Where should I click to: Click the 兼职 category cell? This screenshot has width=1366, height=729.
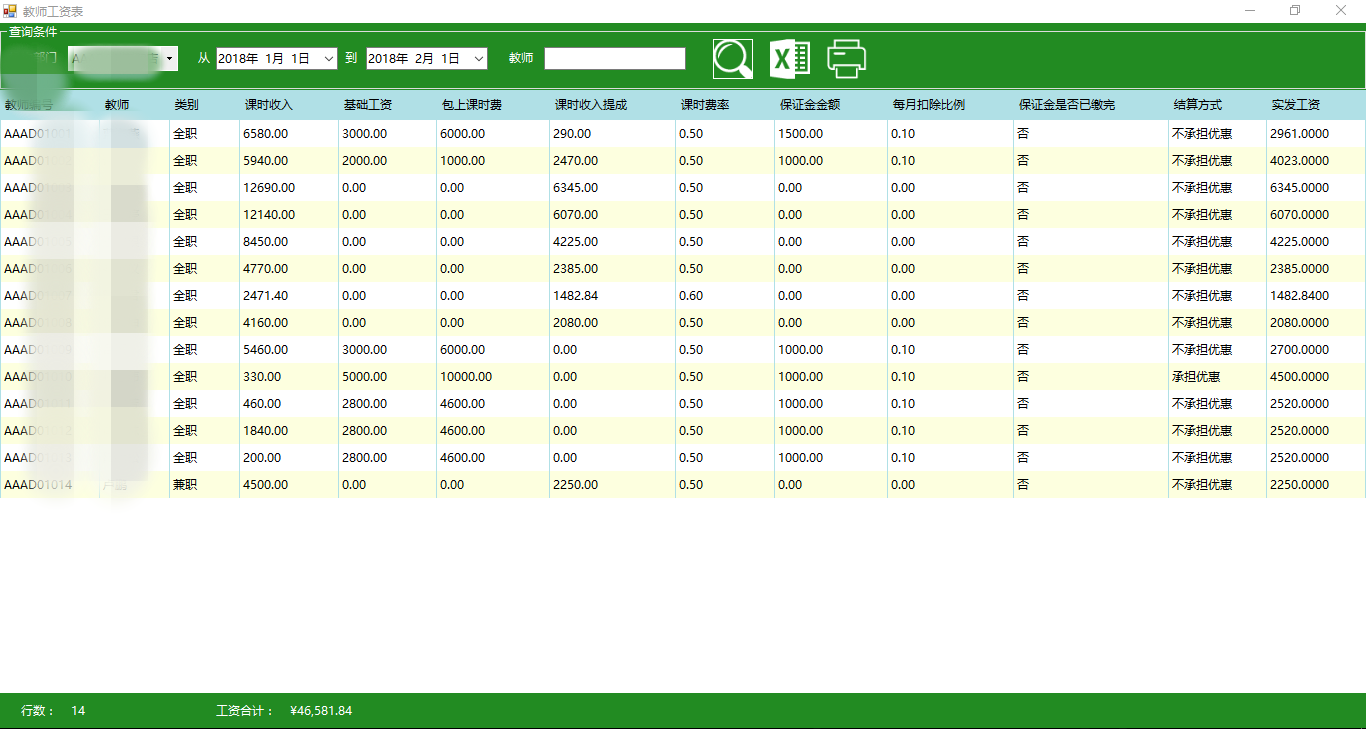click(204, 485)
